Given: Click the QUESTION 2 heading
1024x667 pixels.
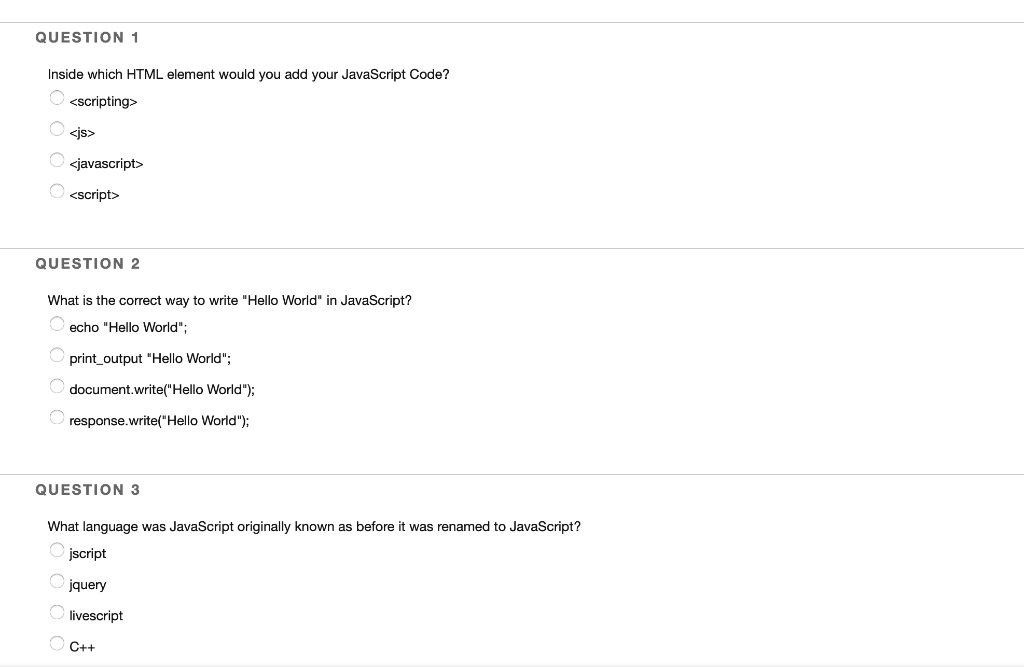Looking at the screenshot, I should tap(88, 263).
